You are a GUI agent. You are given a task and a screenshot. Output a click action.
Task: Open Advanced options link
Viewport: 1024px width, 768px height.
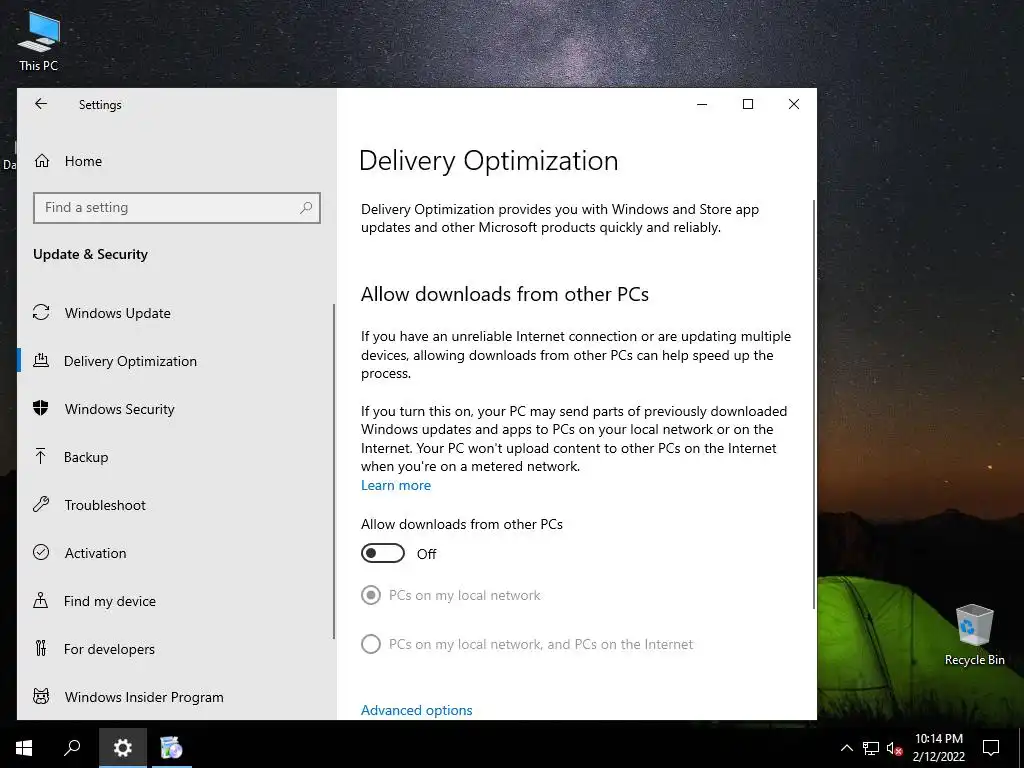[417, 710]
